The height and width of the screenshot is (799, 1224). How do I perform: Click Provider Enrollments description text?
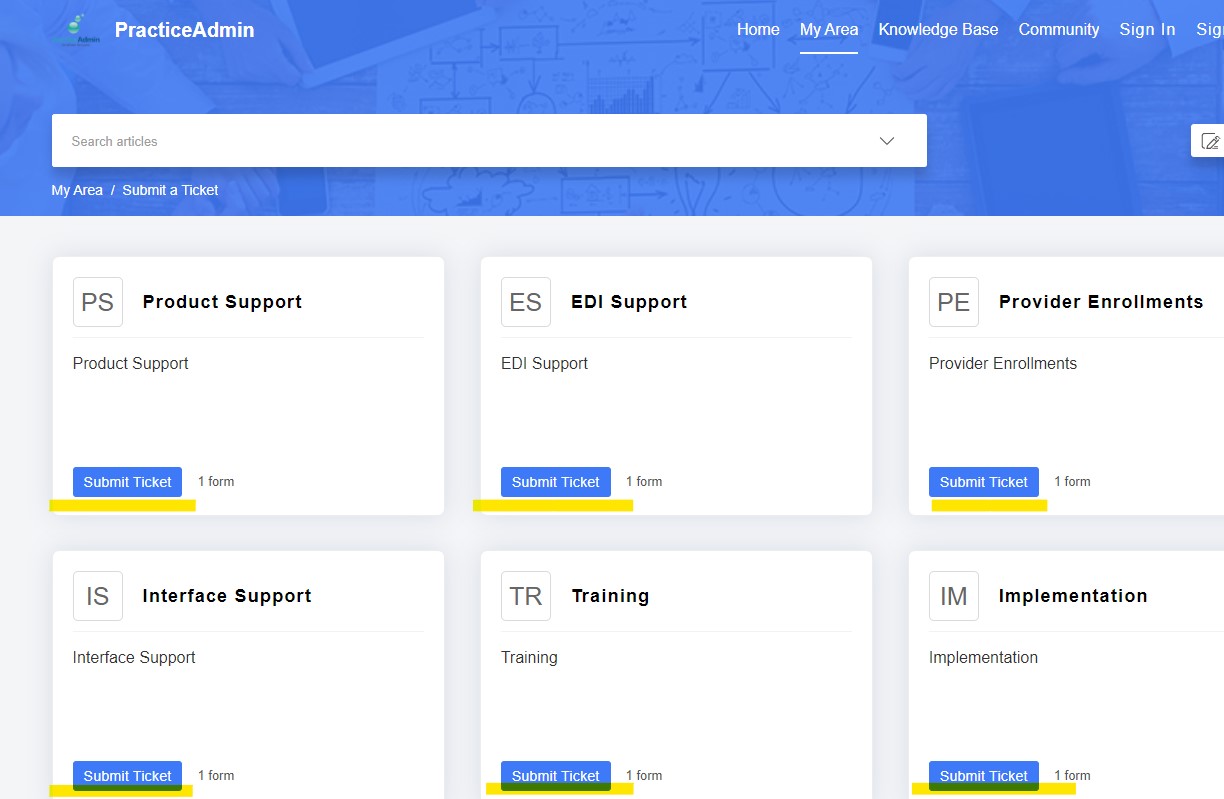(x=1003, y=364)
